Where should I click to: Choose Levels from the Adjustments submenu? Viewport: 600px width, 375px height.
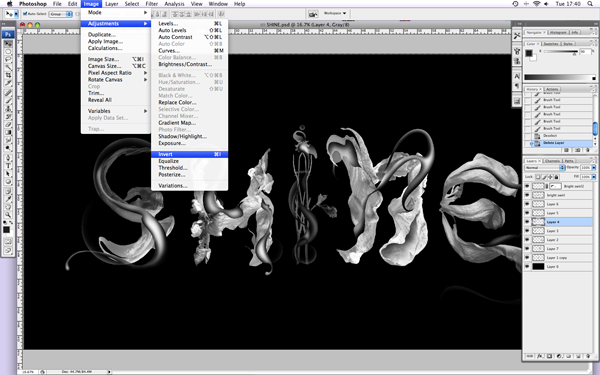click(190, 24)
